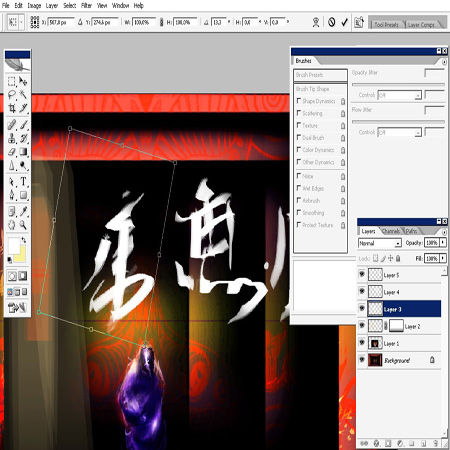This screenshot has height=450, width=450.
Task: Enable the Scattering checkbox
Action: pyautogui.click(x=299, y=113)
